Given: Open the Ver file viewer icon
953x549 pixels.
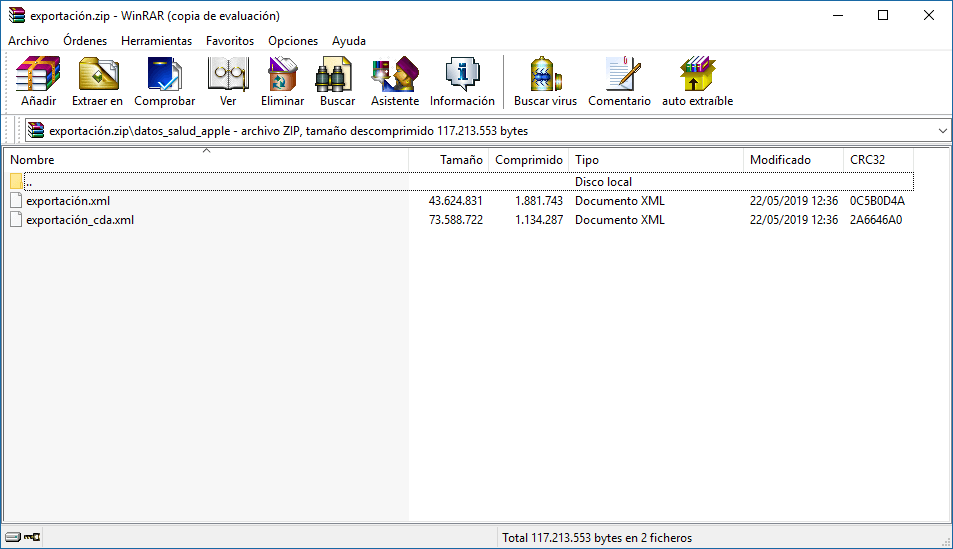Looking at the screenshot, I should pos(228,74).
